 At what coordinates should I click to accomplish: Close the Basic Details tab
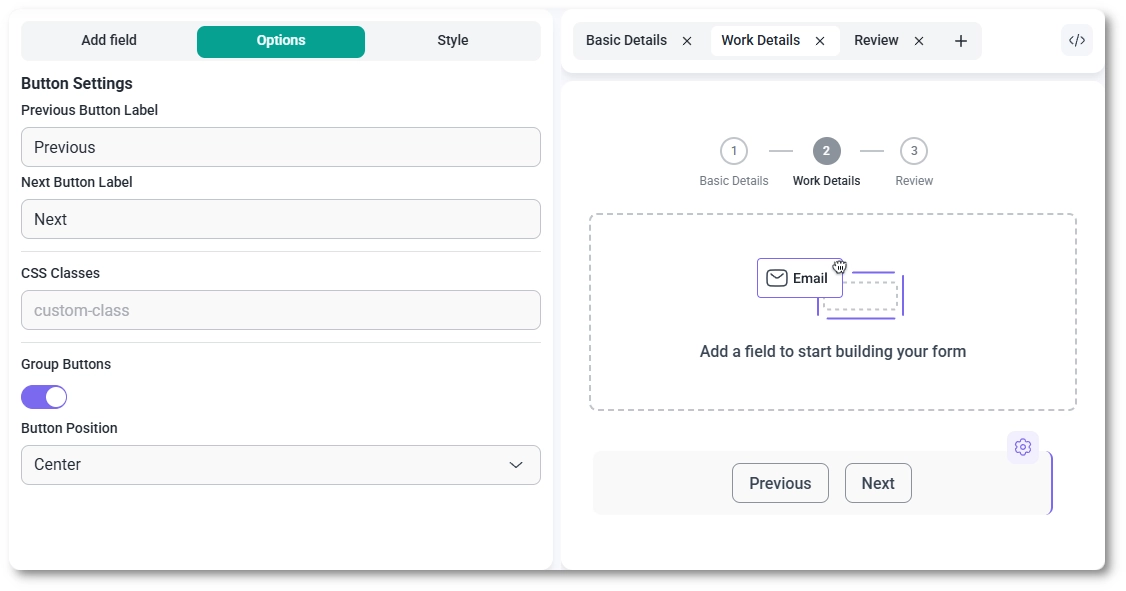pyautogui.click(x=687, y=41)
